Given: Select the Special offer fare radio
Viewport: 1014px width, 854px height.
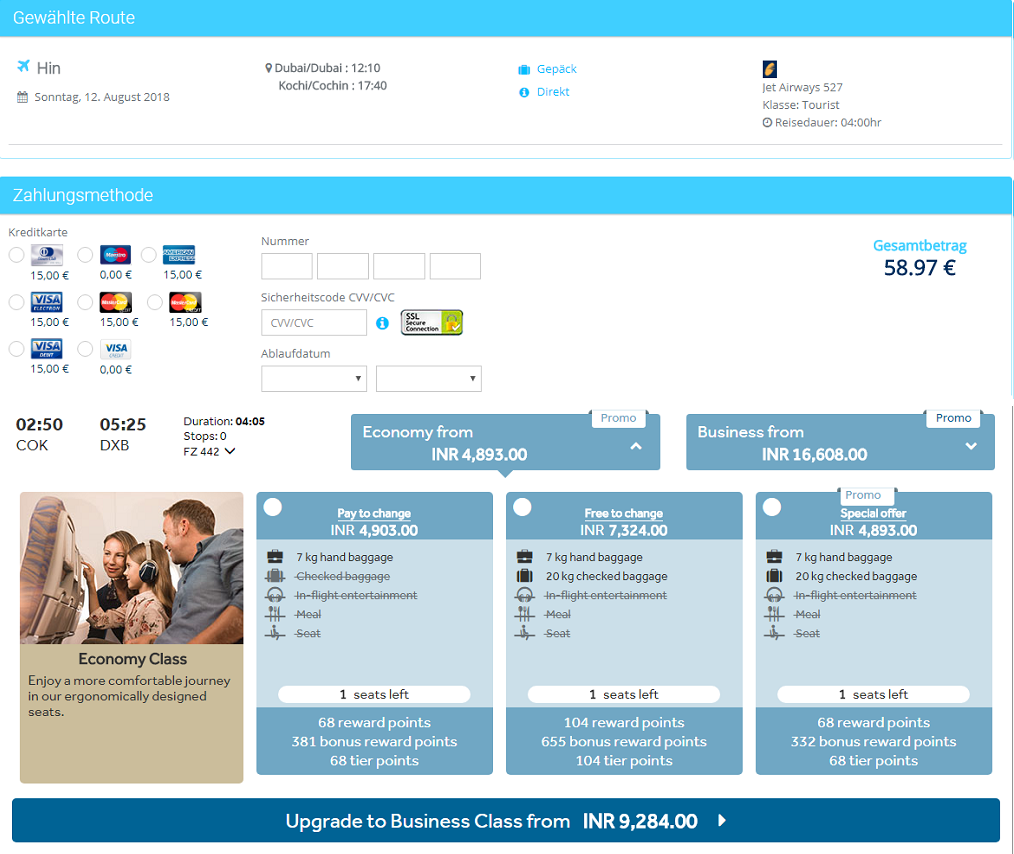Looking at the screenshot, I should coord(772,507).
